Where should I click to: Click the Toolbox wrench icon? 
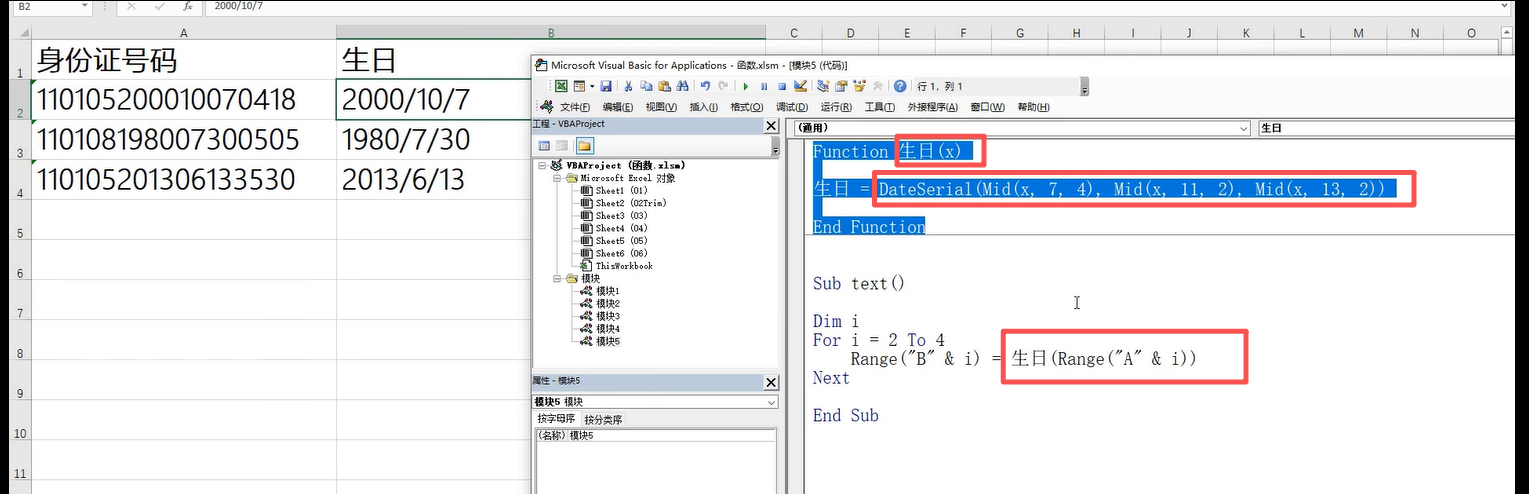877,86
